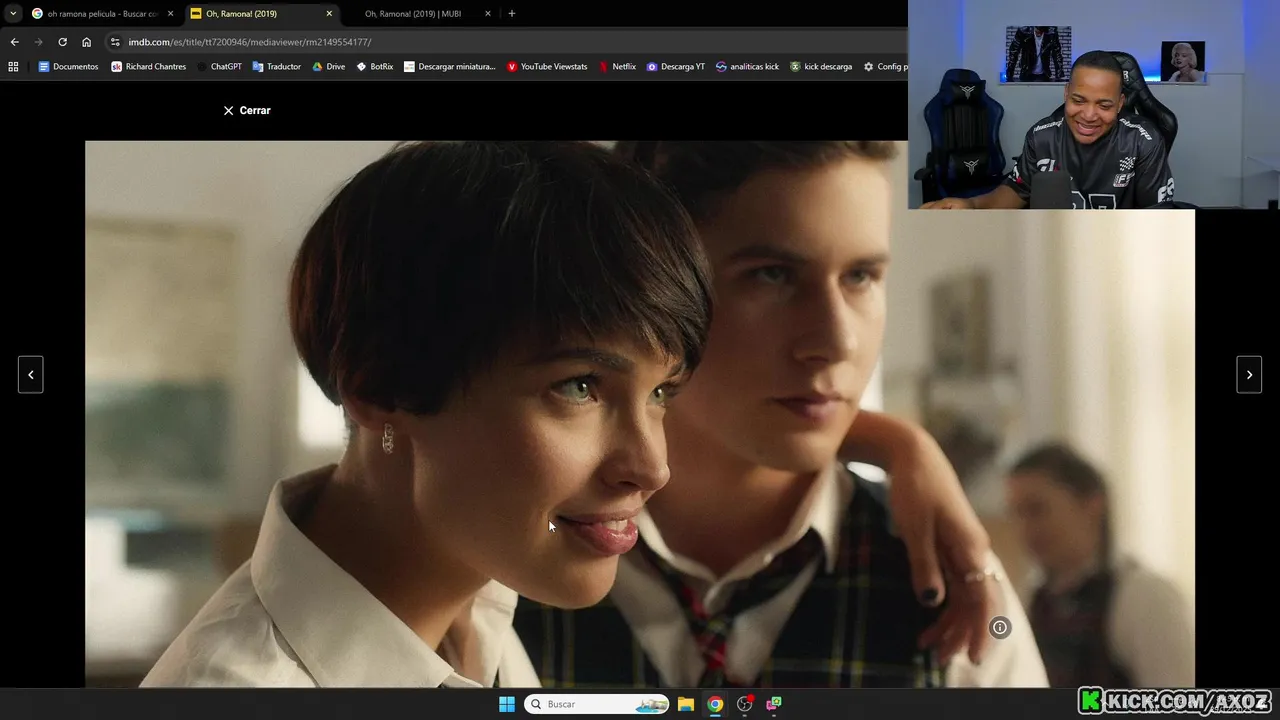Open the YouTube Viewstats bookmark
The image size is (1280, 720).
(547, 67)
